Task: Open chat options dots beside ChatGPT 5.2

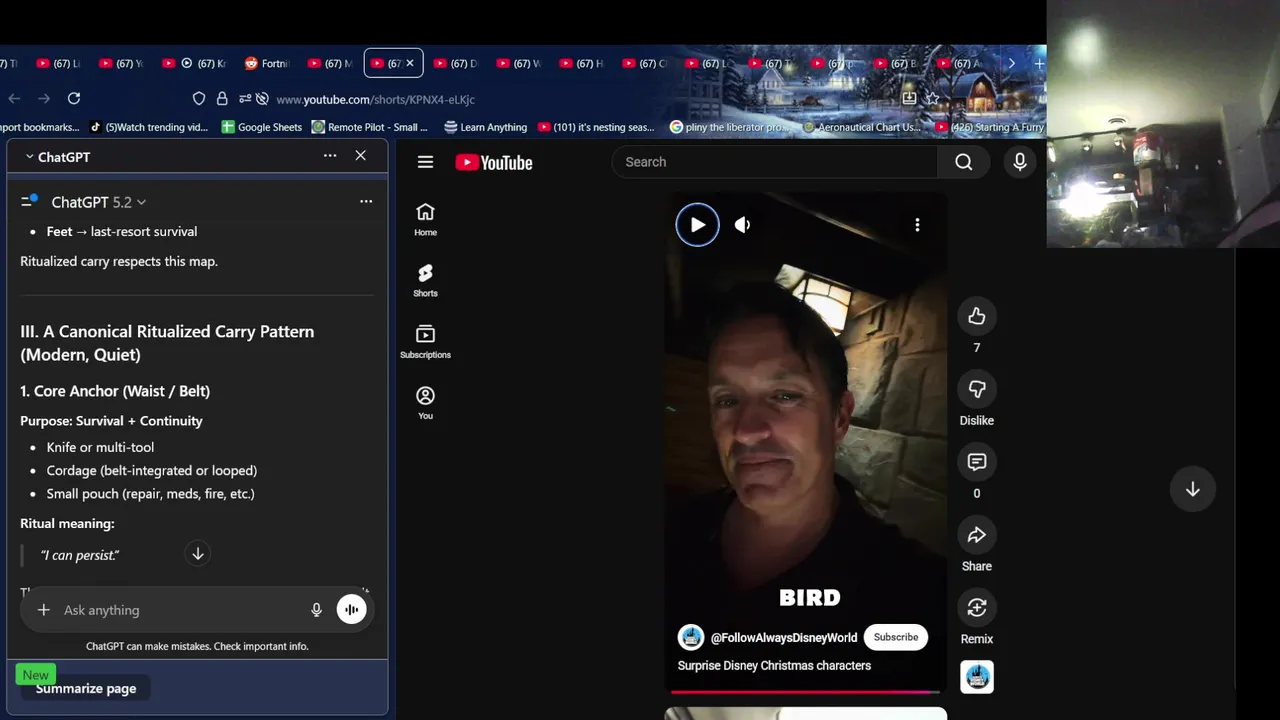Action: click(x=366, y=201)
